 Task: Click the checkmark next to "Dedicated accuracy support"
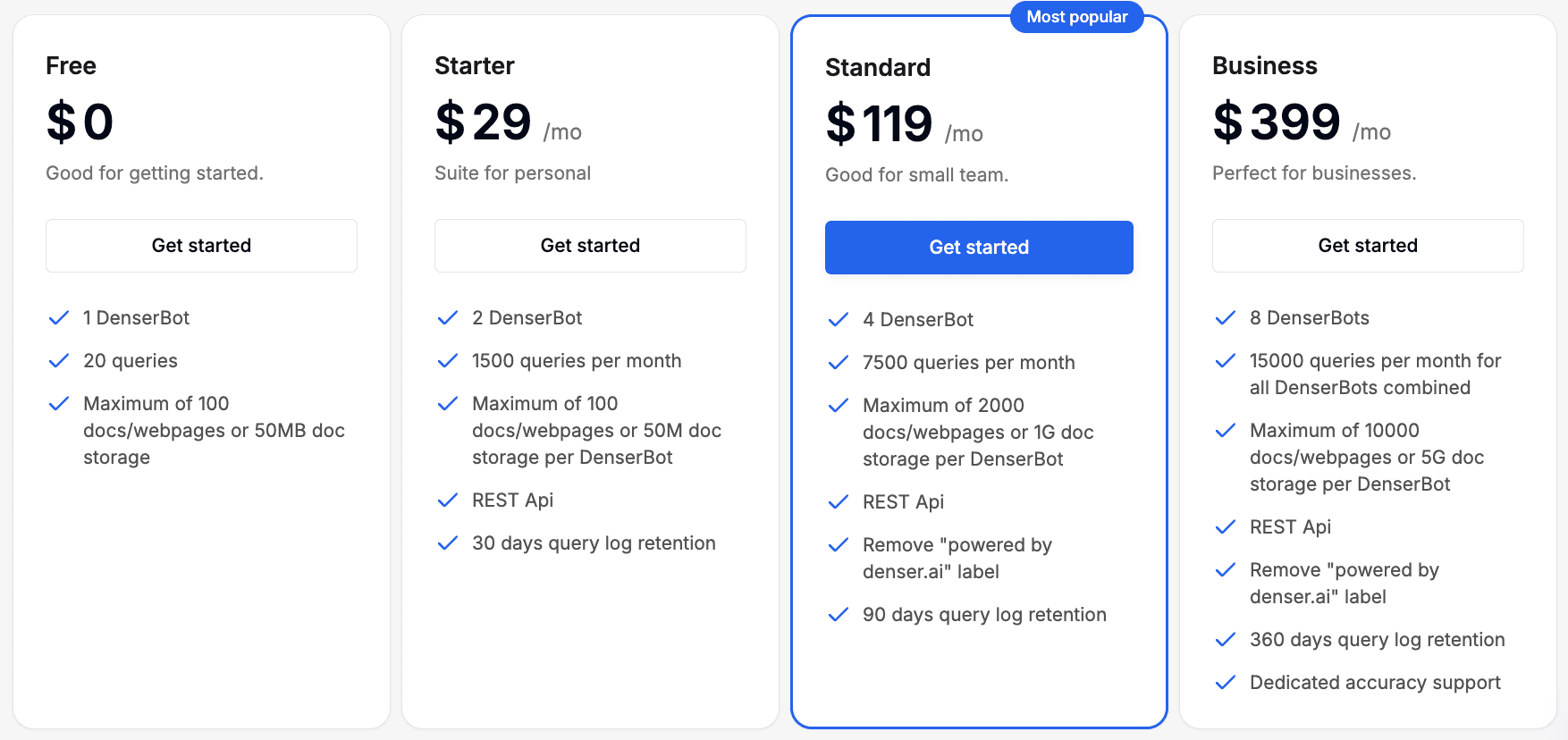1225,682
